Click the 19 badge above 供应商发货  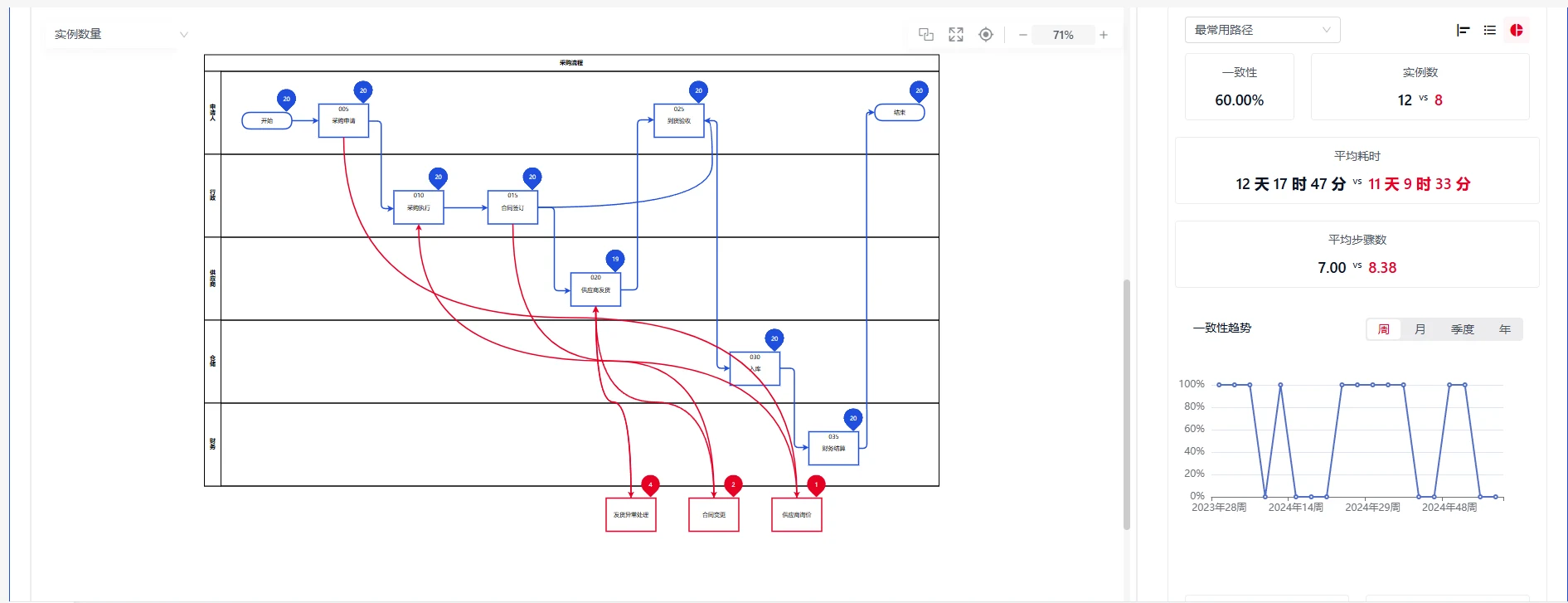pos(615,260)
